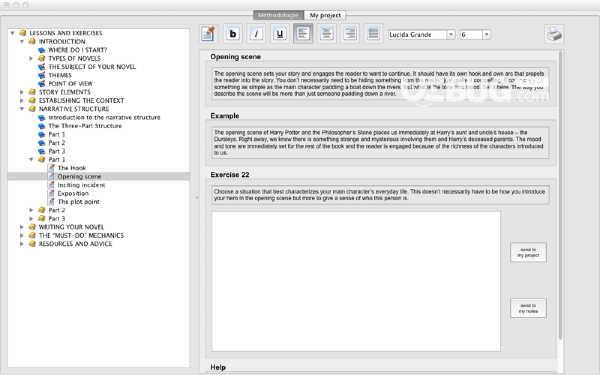Align text right
Image resolution: width=600 pixels, height=375 pixels.
pyautogui.click(x=350, y=34)
